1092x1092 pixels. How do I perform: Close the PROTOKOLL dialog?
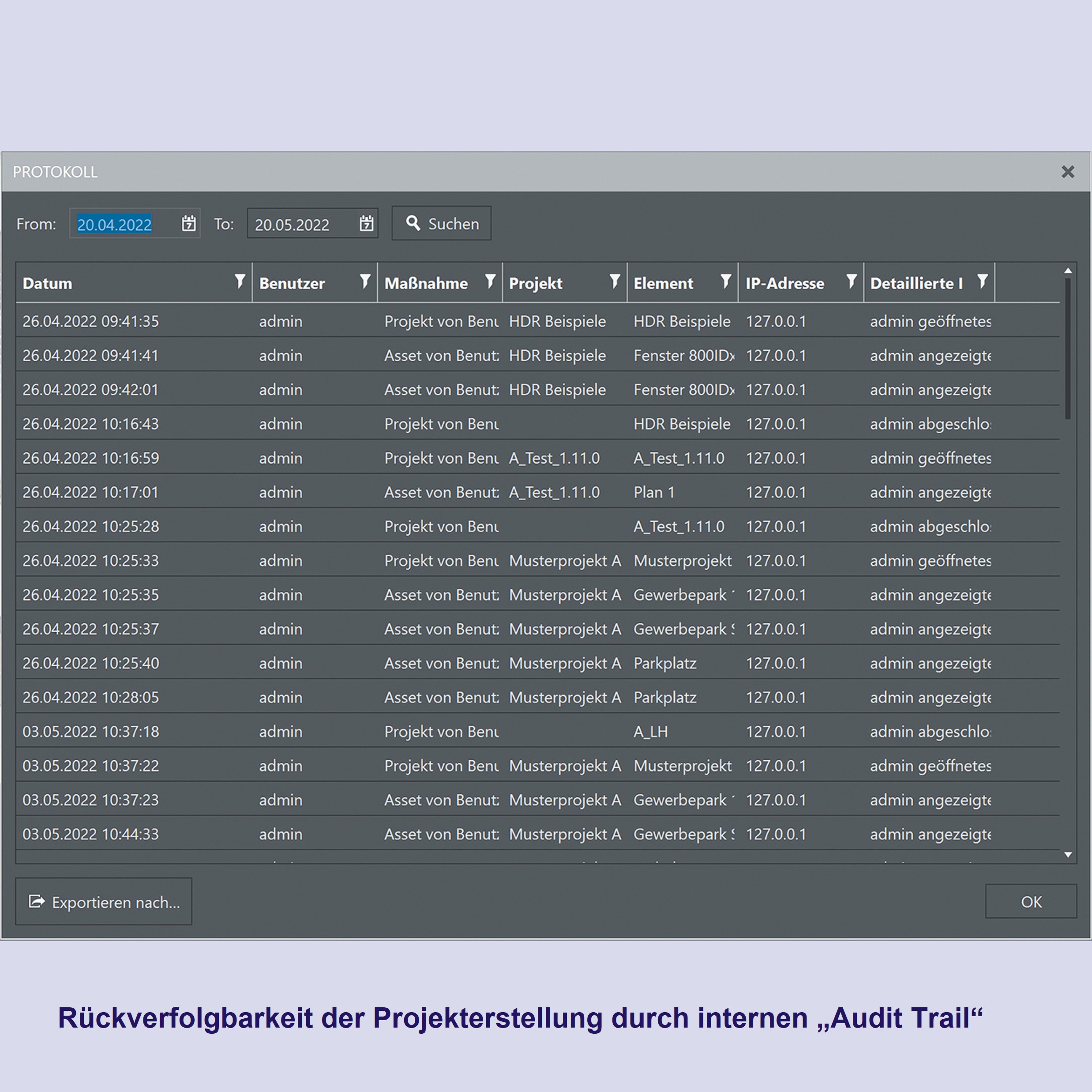[1067, 172]
